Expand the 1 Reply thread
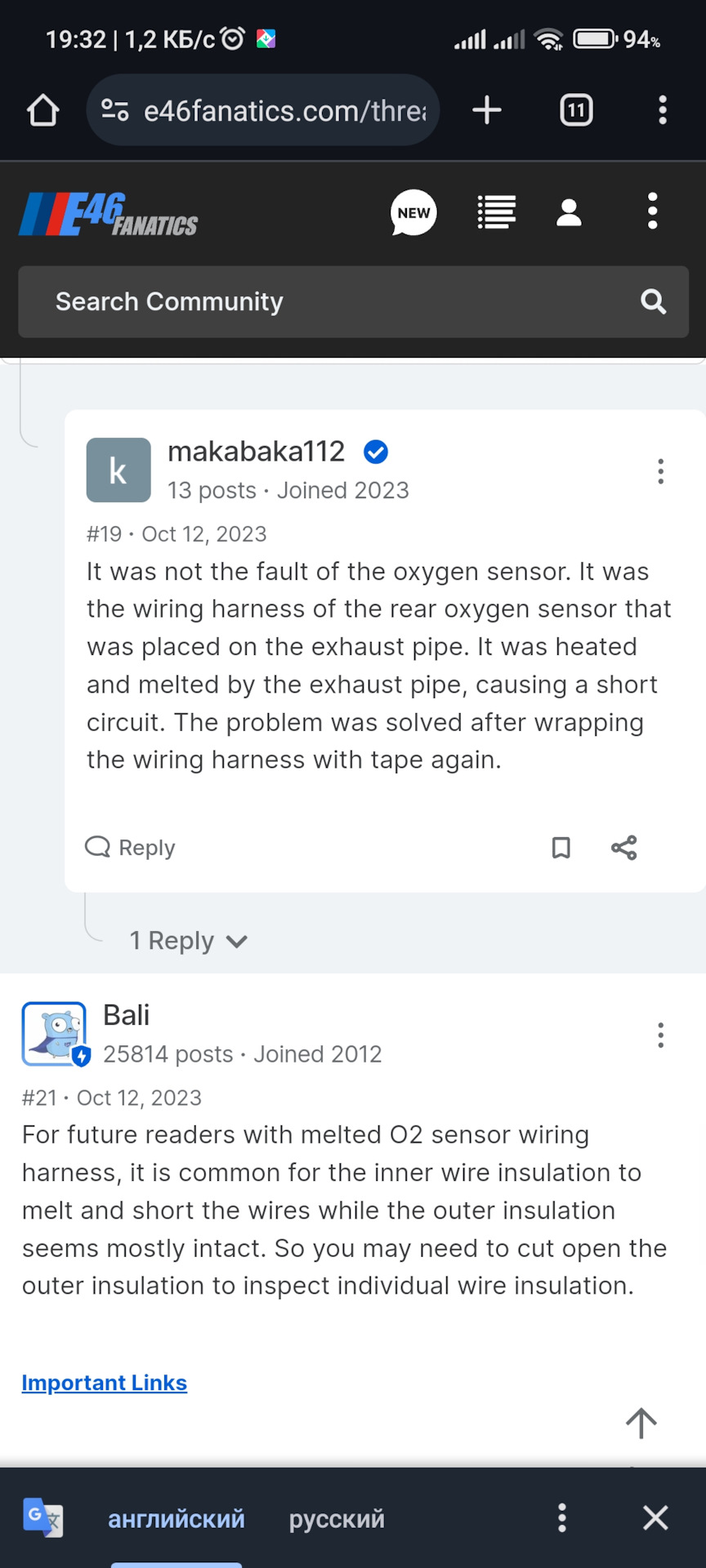706x1568 pixels. 188,941
